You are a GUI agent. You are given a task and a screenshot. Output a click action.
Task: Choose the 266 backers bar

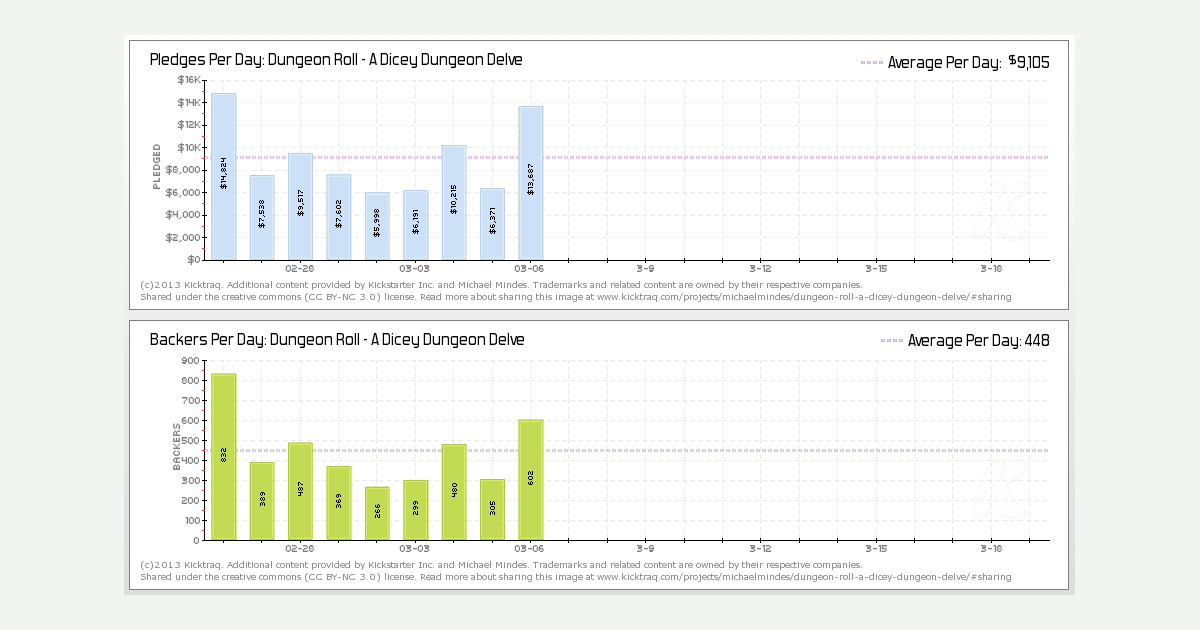click(x=377, y=513)
